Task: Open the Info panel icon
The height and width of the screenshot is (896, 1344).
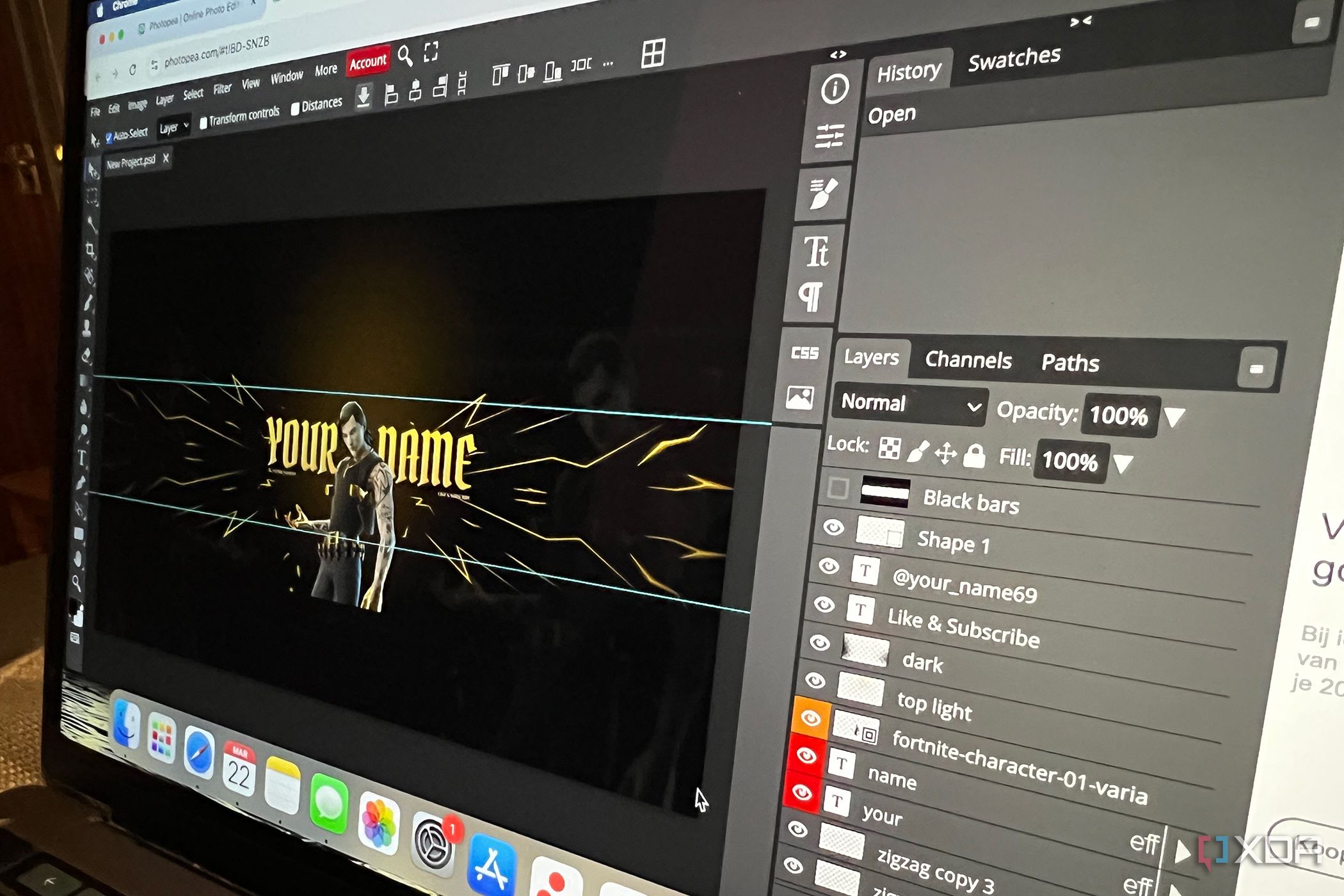Action: coord(835,90)
